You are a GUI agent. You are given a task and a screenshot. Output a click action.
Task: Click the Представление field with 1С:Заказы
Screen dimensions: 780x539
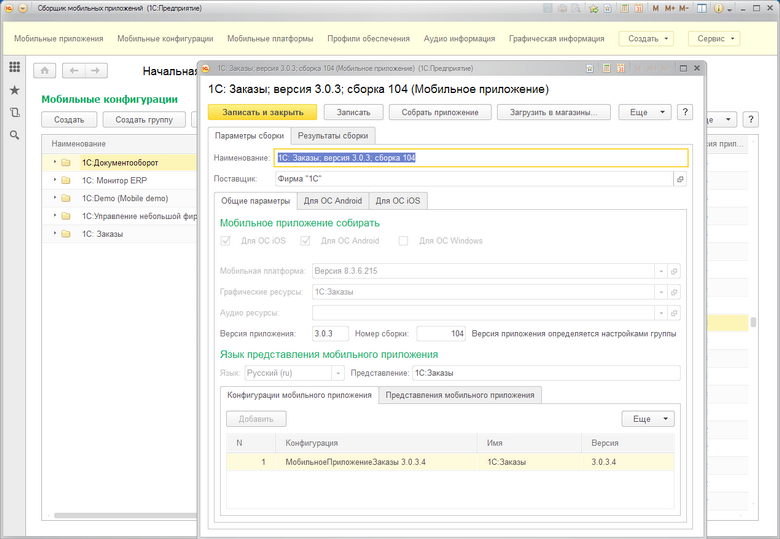546,373
